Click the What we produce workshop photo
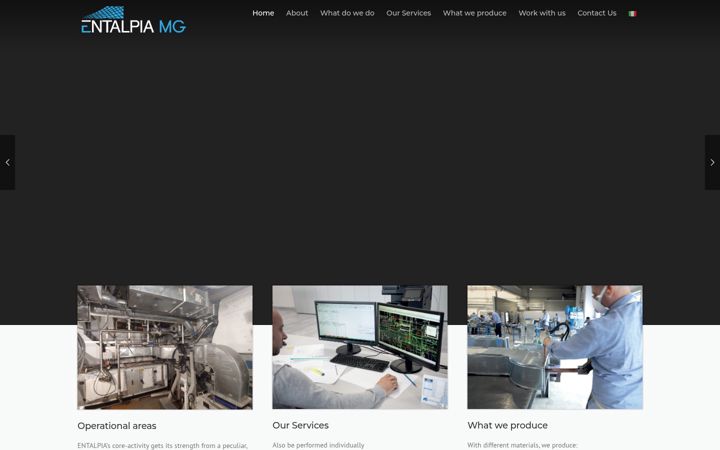Image resolution: width=720 pixels, height=450 pixels. click(x=555, y=347)
